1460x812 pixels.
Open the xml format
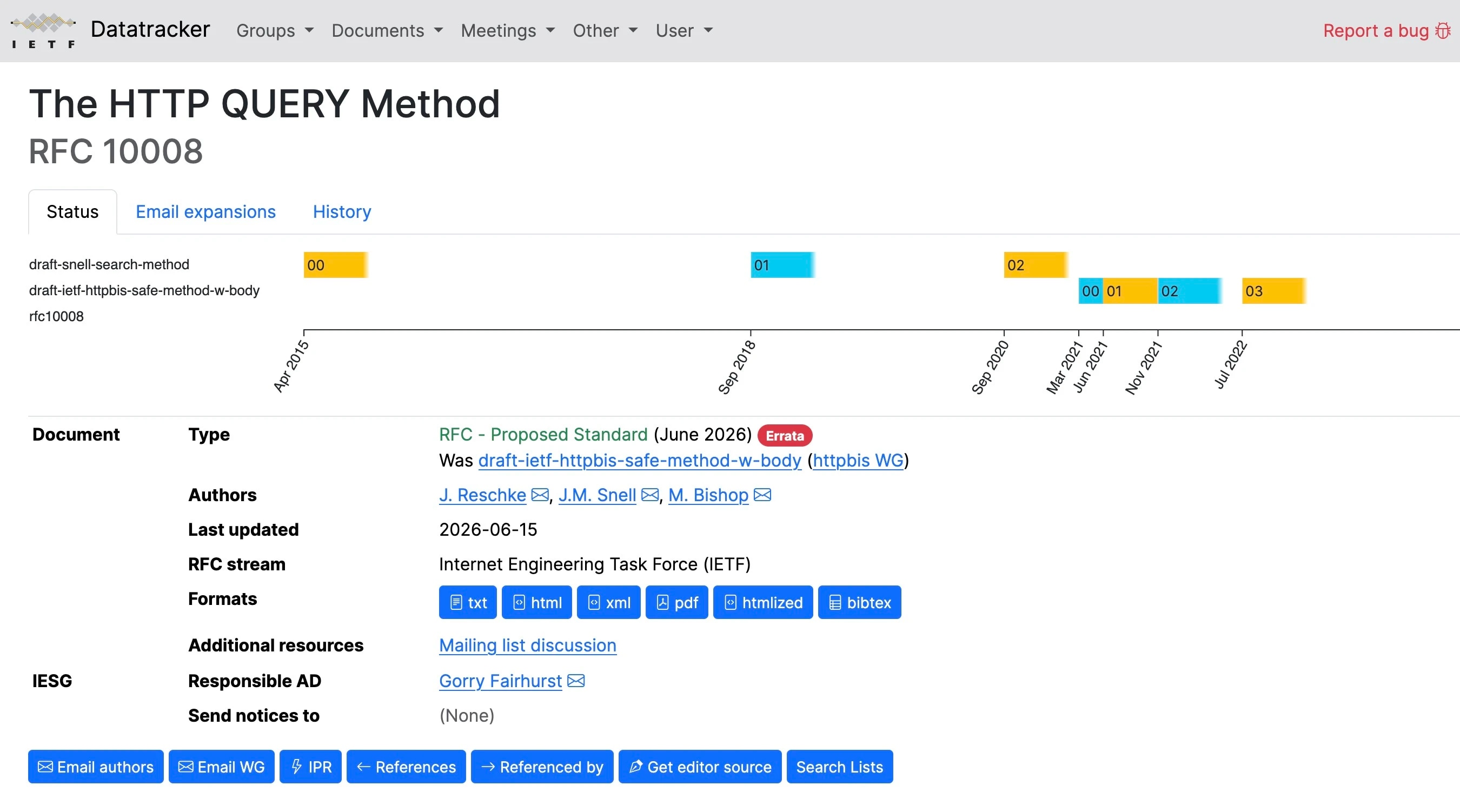point(609,602)
